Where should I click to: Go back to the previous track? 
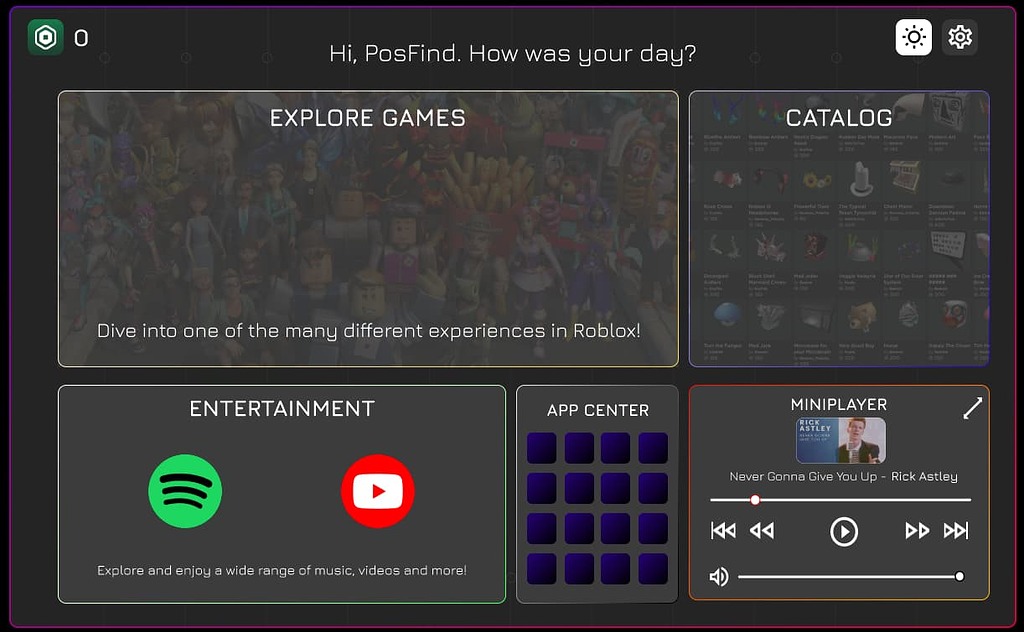(x=723, y=531)
